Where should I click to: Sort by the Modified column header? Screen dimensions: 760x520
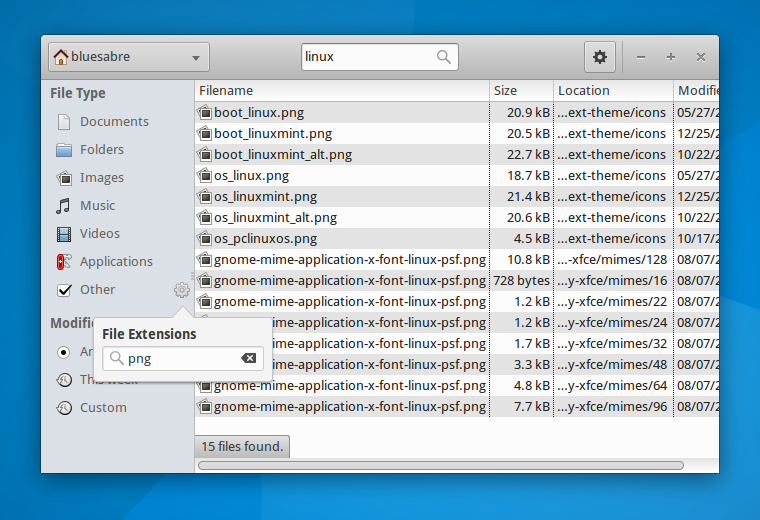[697, 91]
